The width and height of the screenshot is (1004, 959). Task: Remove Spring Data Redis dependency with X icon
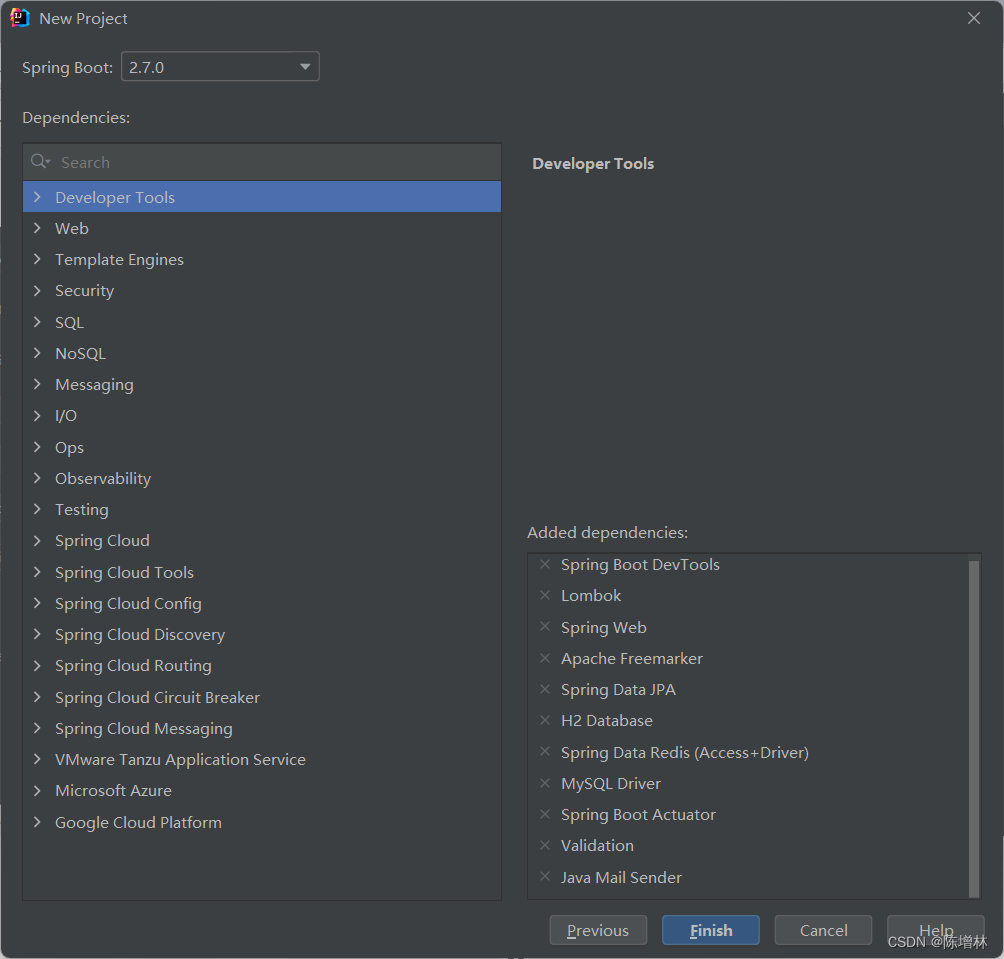(x=545, y=751)
